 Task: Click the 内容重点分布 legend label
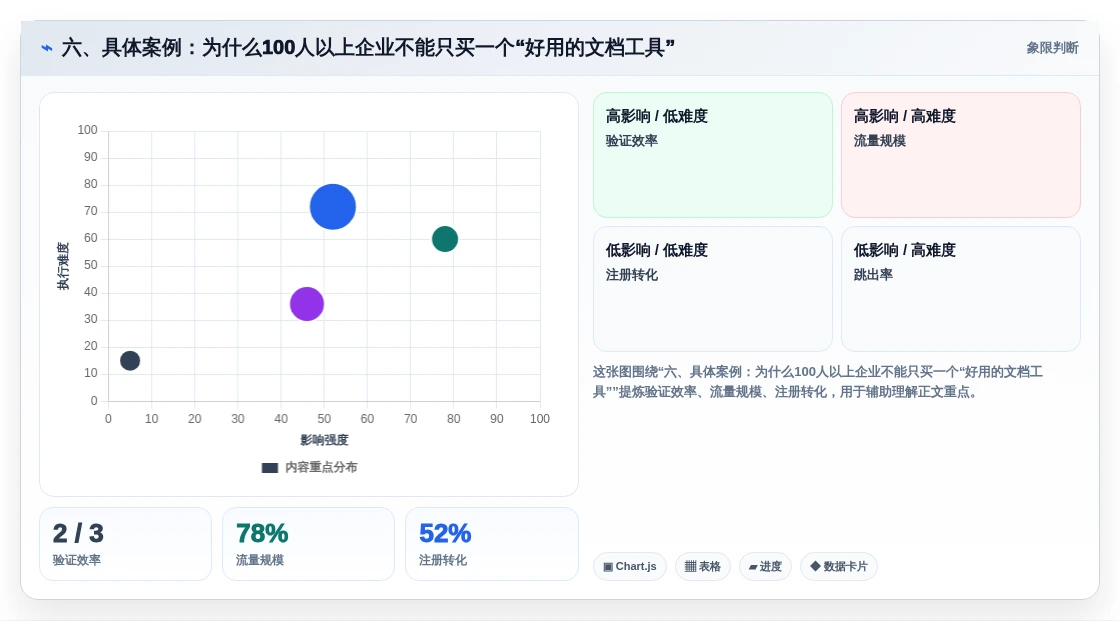click(x=321, y=467)
